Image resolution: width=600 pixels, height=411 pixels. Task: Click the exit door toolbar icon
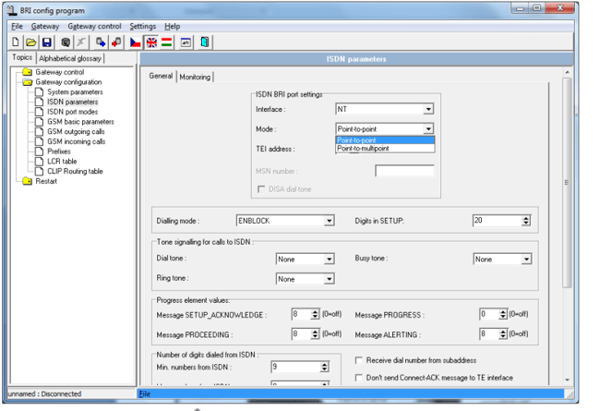pyautogui.click(x=205, y=42)
